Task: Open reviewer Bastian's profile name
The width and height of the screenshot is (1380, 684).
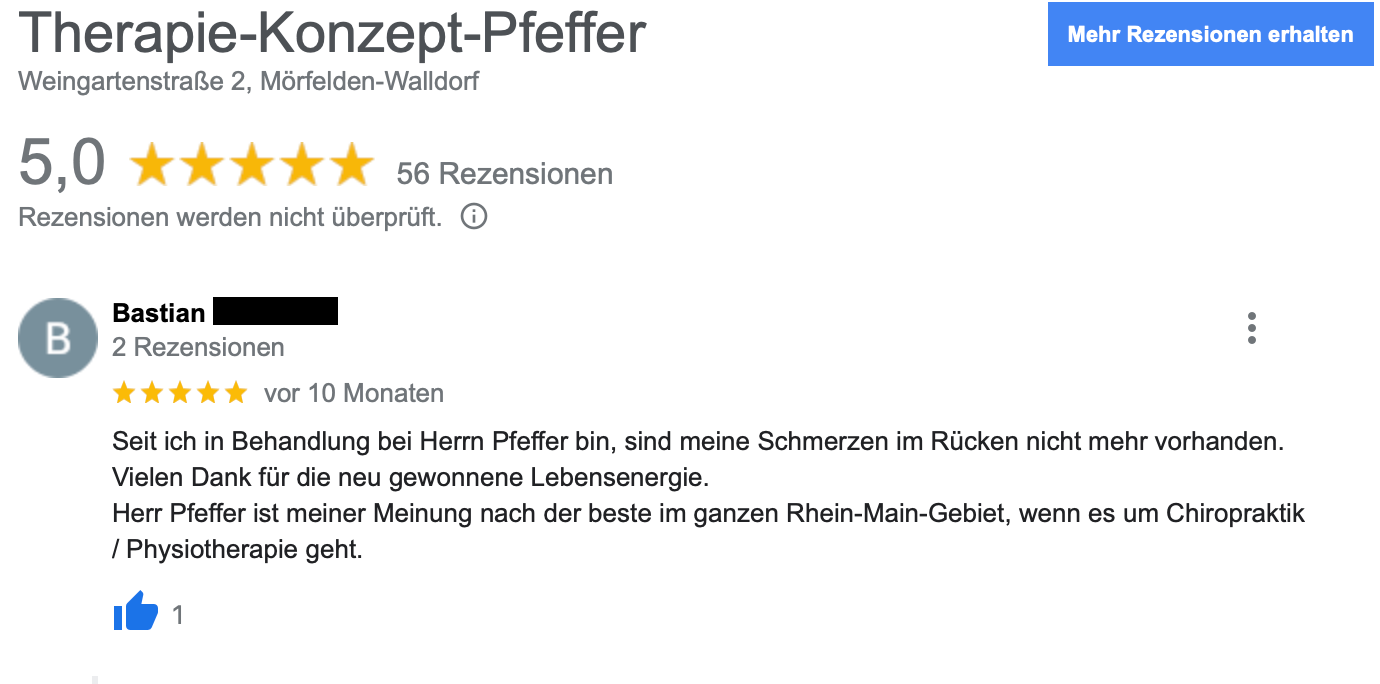Action: pos(159,313)
